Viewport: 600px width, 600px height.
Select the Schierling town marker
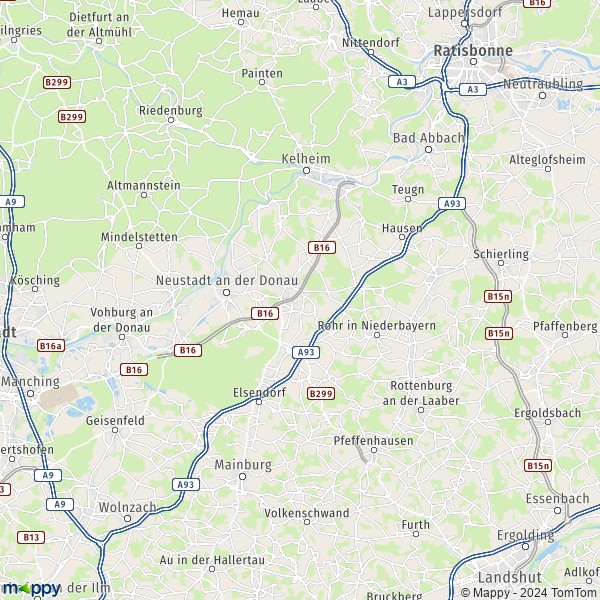coord(501,263)
